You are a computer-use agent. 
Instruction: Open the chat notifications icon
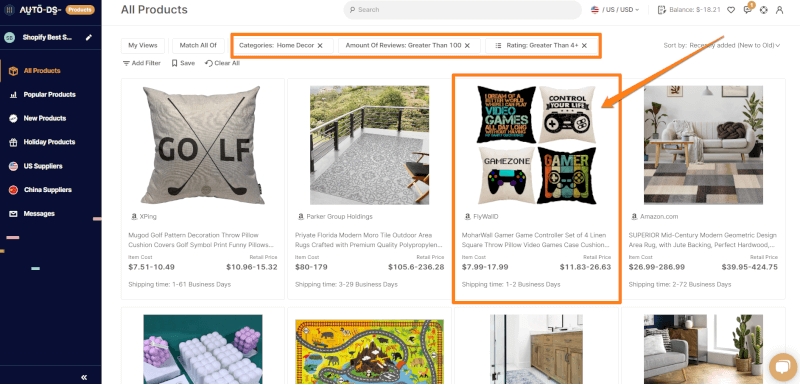click(747, 10)
